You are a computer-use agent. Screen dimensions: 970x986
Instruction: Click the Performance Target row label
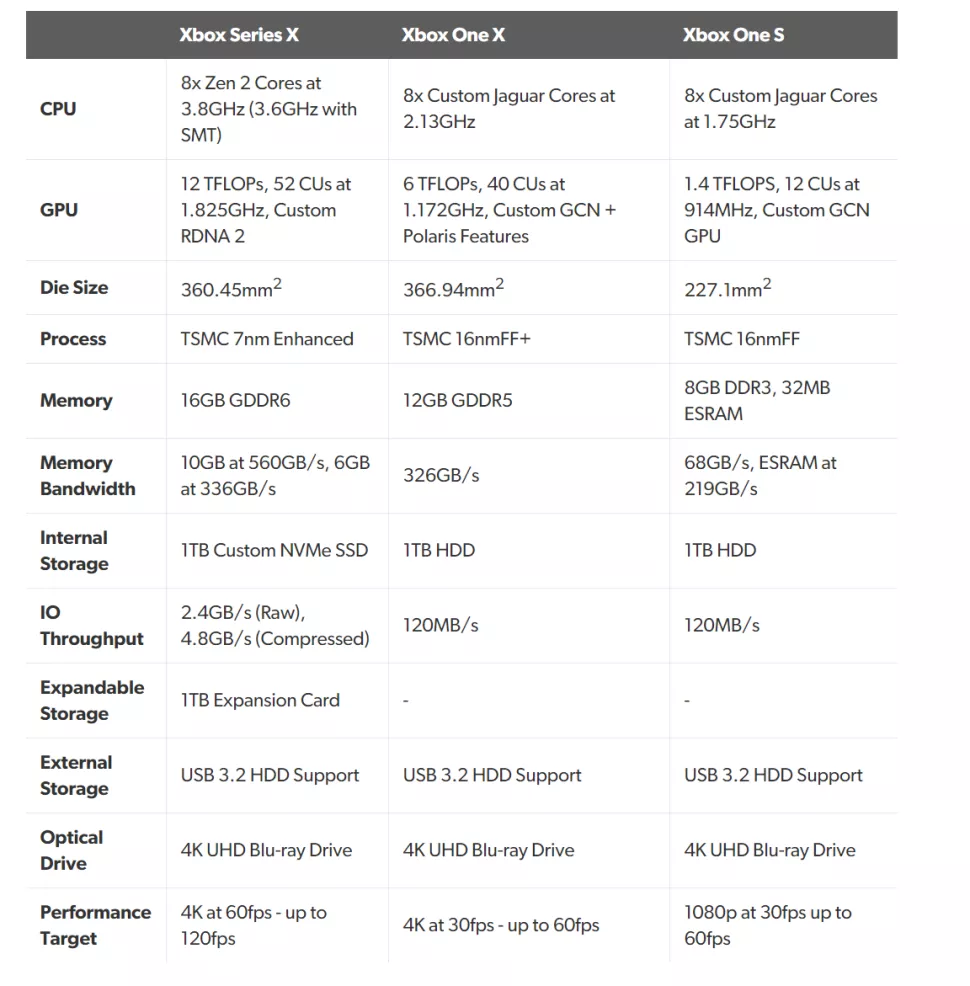tap(95, 926)
